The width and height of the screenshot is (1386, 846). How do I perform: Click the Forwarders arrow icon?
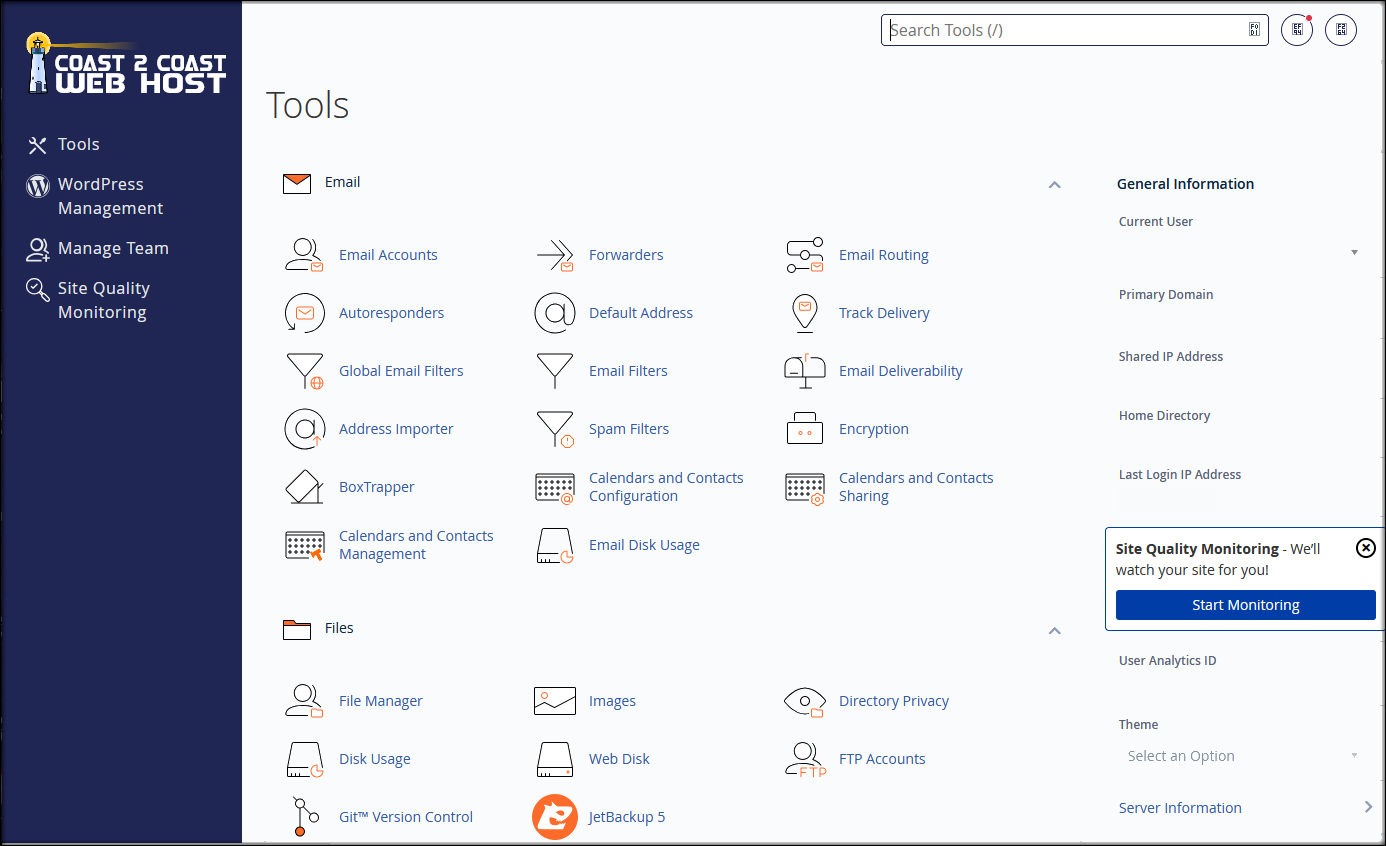554,255
